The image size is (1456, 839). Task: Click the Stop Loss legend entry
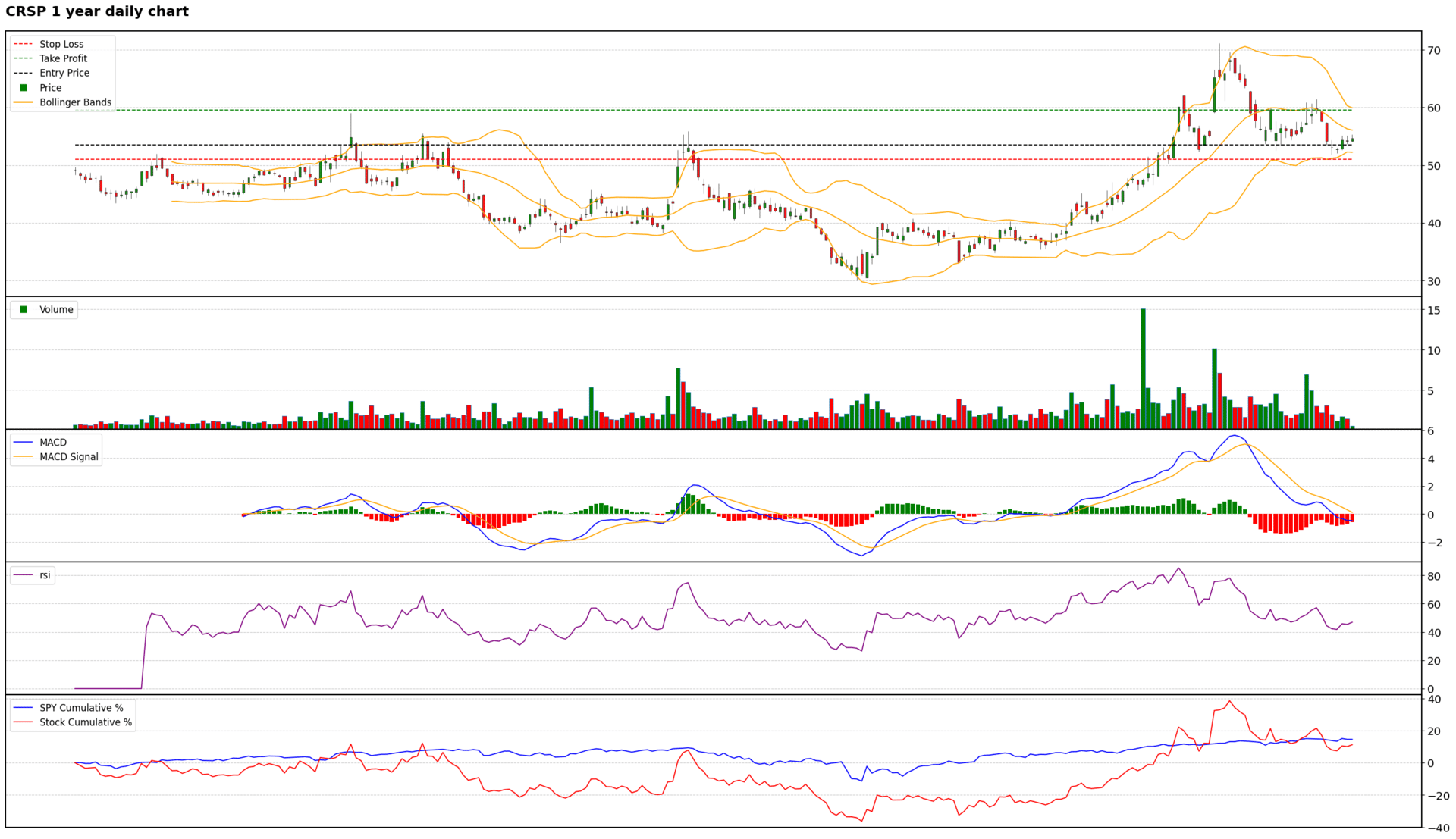click(x=61, y=44)
